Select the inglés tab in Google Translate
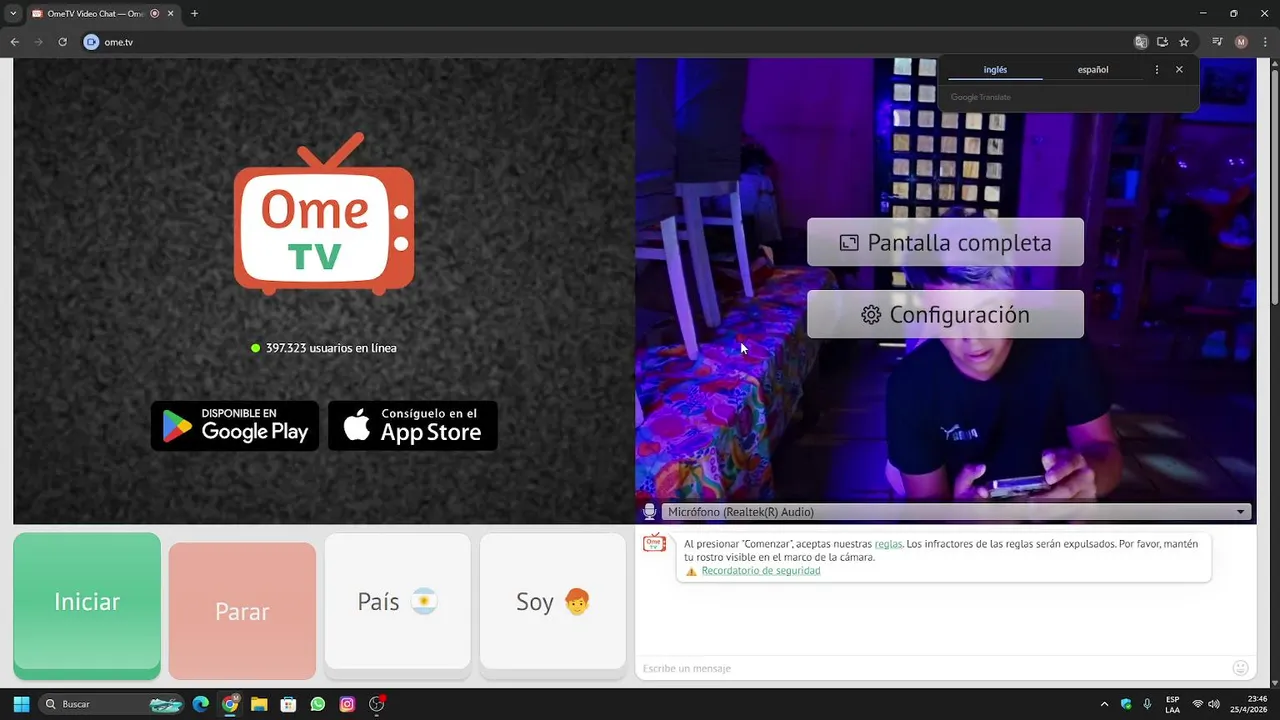This screenshot has height=720, width=1280. pos(995,70)
